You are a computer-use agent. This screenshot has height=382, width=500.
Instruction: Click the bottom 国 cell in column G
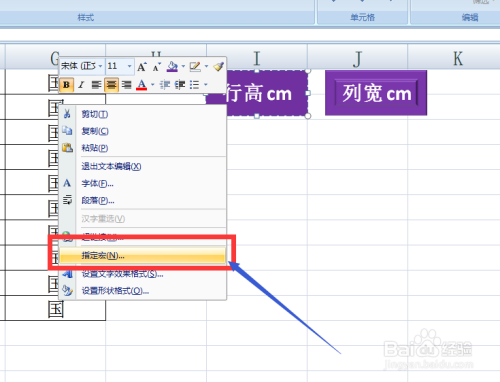[x=55, y=308]
